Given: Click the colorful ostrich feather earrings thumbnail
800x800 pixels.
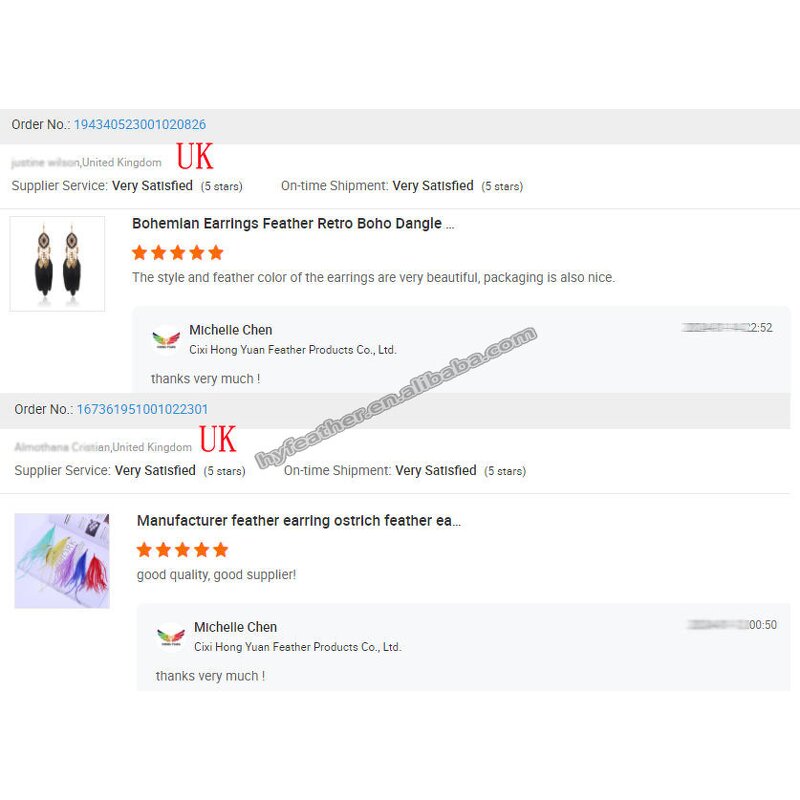Looking at the screenshot, I should tap(62, 561).
